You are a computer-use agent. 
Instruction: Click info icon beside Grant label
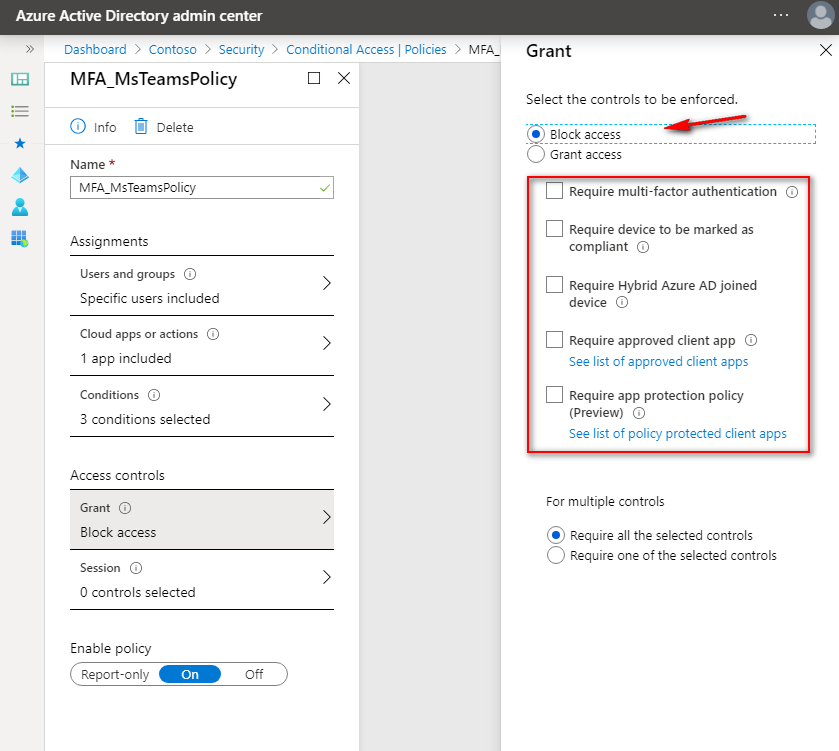click(125, 508)
